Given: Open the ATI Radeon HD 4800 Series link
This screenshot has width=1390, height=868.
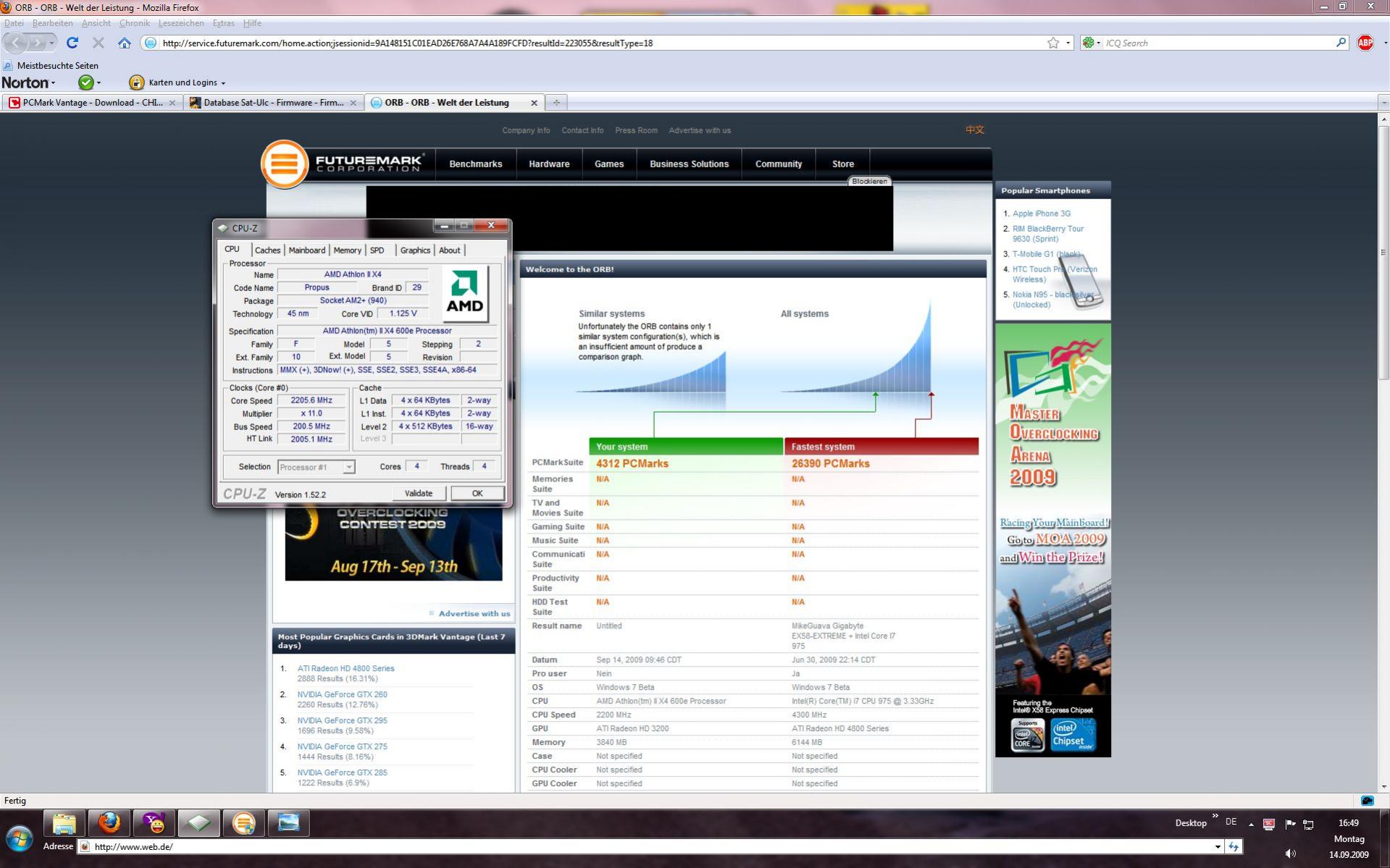Looking at the screenshot, I should (346, 668).
